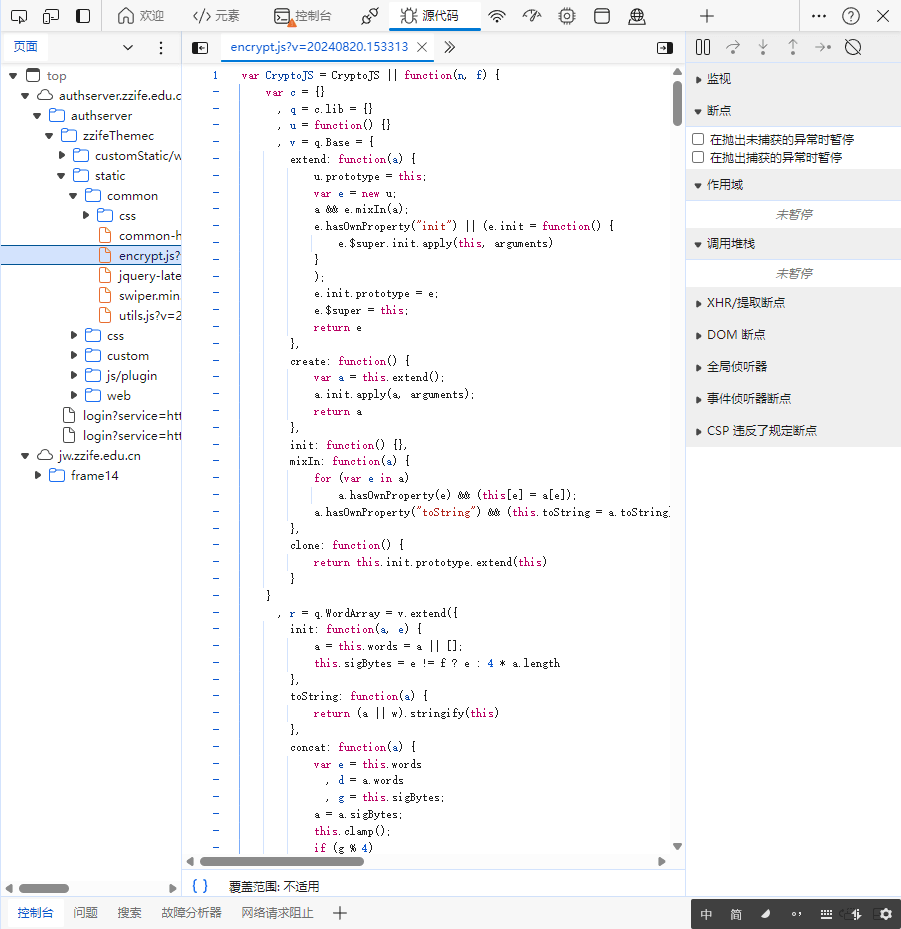Enable pause on uncaught exceptions checkbox

coord(699,140)
